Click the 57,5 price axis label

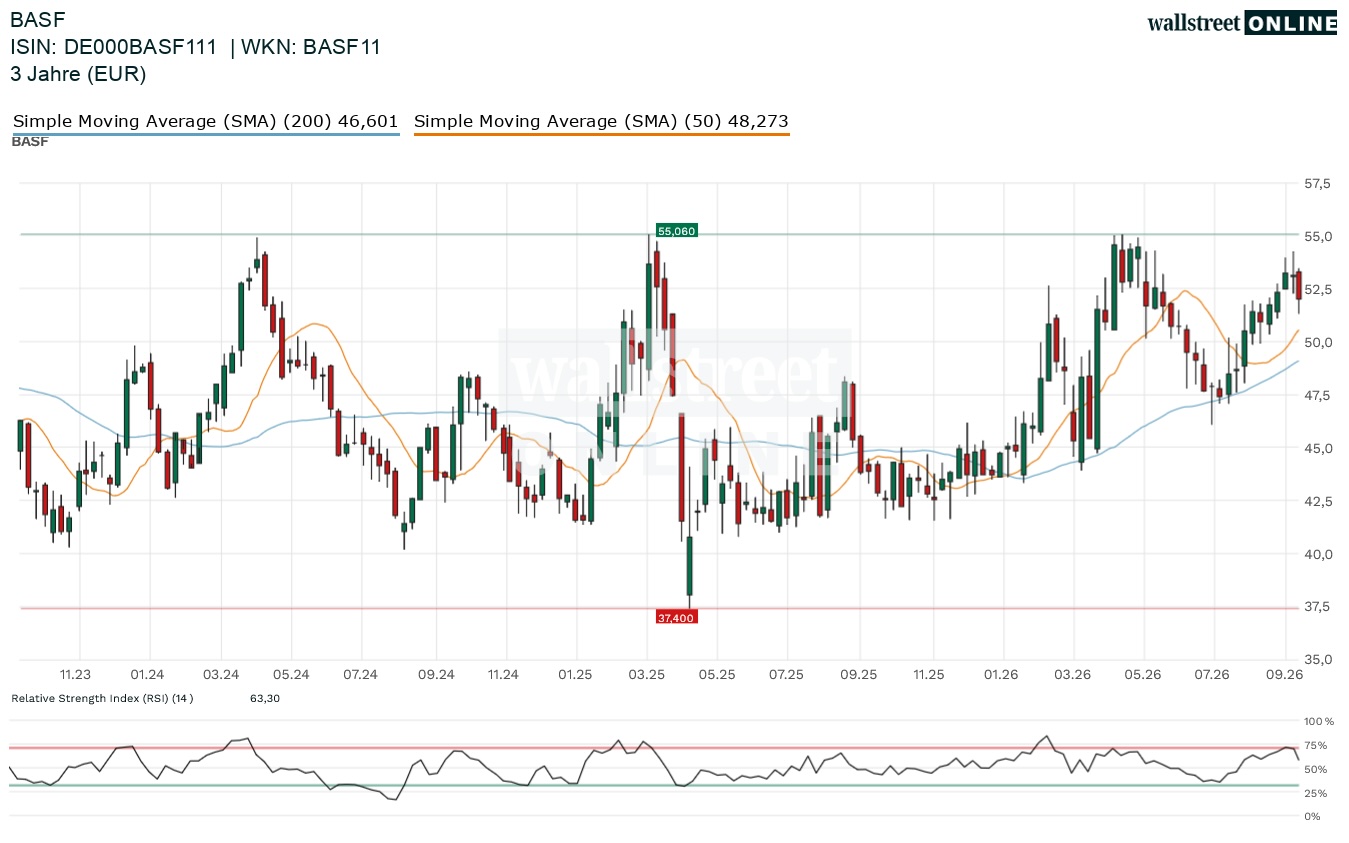[x=1317, y=184]
